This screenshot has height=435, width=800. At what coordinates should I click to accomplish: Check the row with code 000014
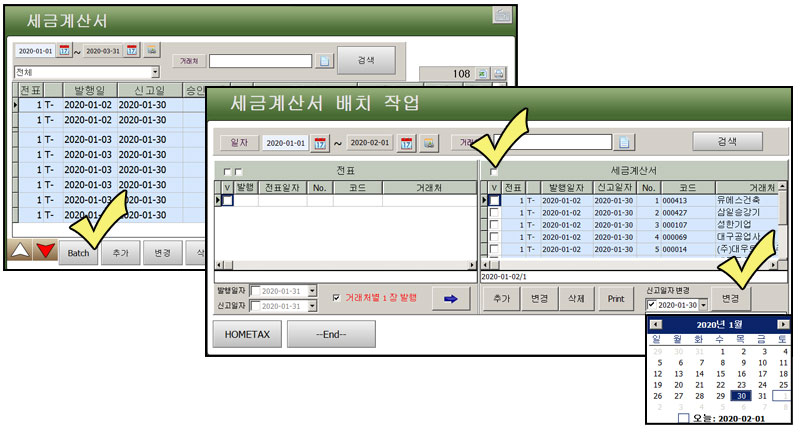click(x=494, y=249)
